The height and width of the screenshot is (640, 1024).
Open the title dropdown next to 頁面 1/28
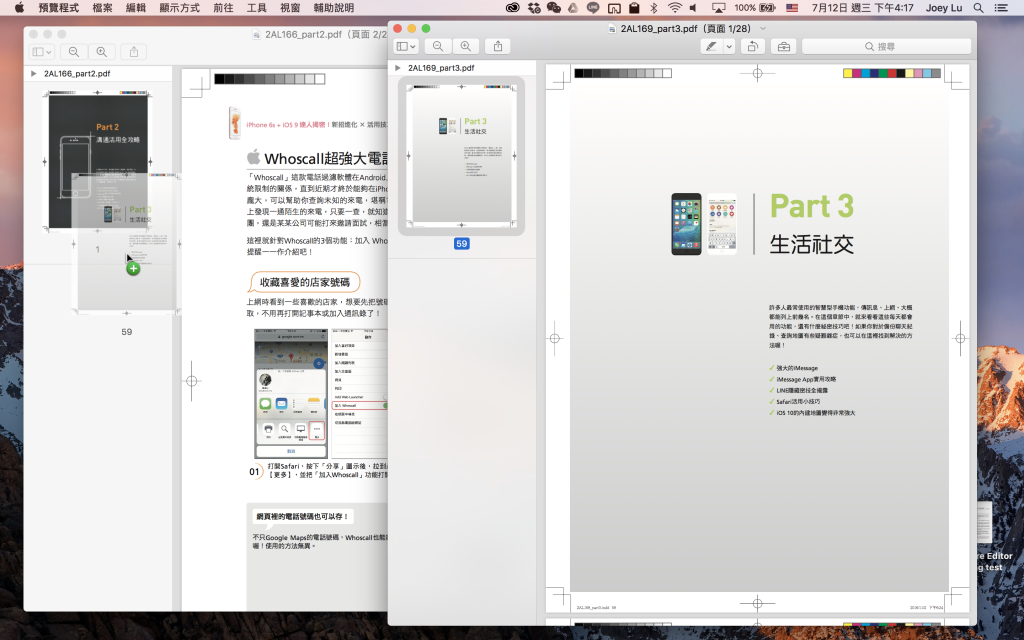[x=763, y=29]
